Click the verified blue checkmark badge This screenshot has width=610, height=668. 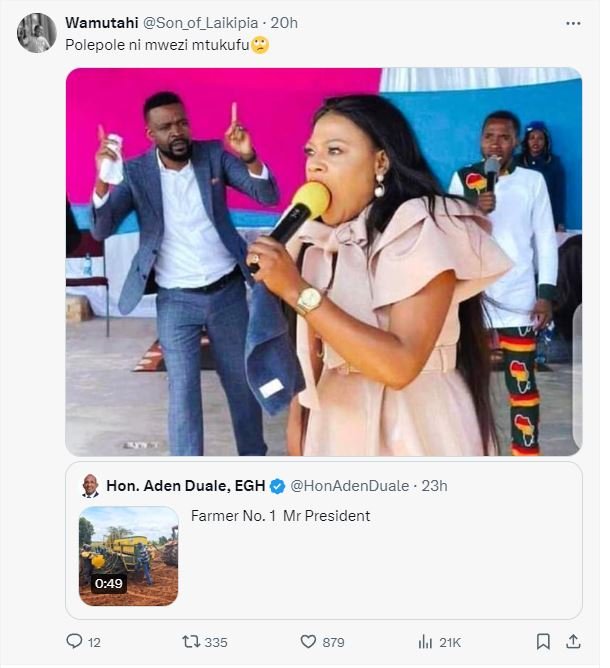click(278, 486)
